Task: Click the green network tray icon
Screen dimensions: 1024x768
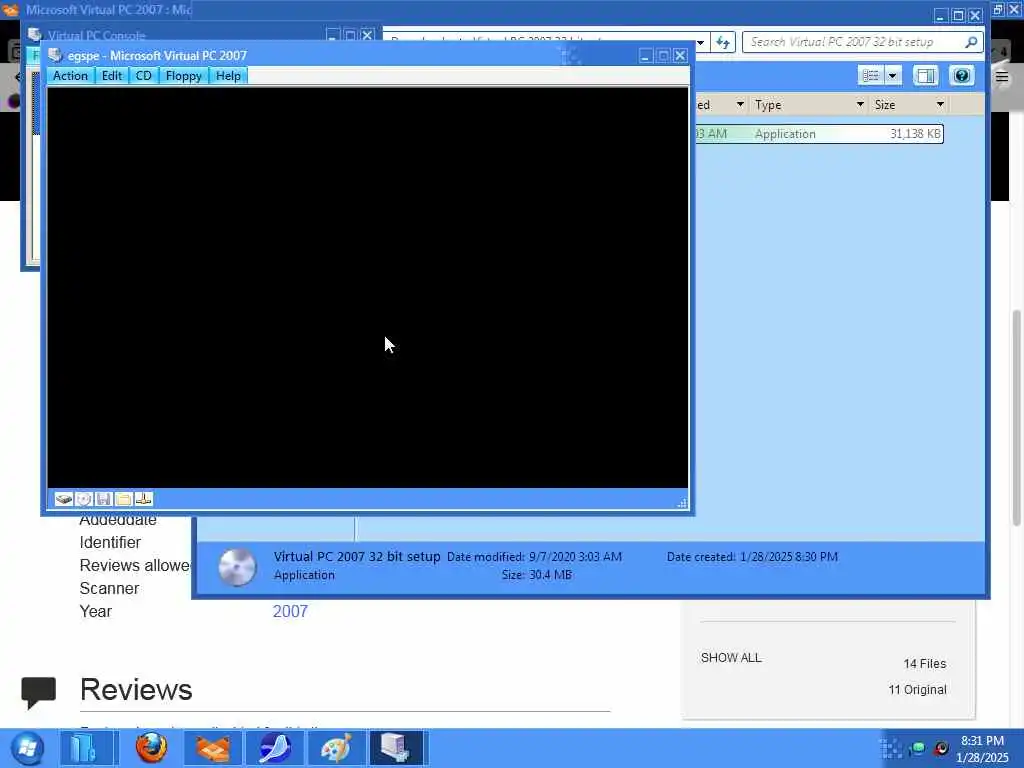Action: [x=918, y=748]
